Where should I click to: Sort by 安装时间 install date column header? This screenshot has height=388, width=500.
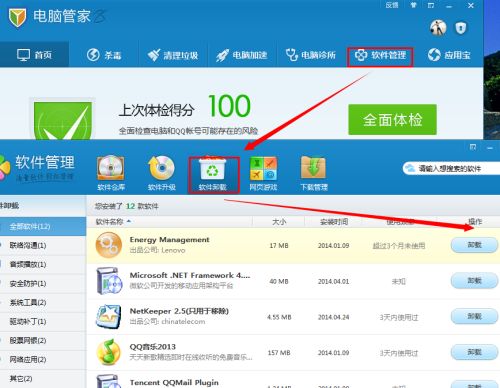click(x=334, y=222)
